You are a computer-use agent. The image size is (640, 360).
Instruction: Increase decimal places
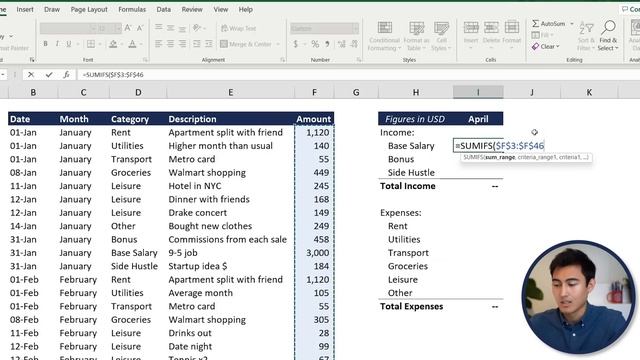[x=342, y=44]
